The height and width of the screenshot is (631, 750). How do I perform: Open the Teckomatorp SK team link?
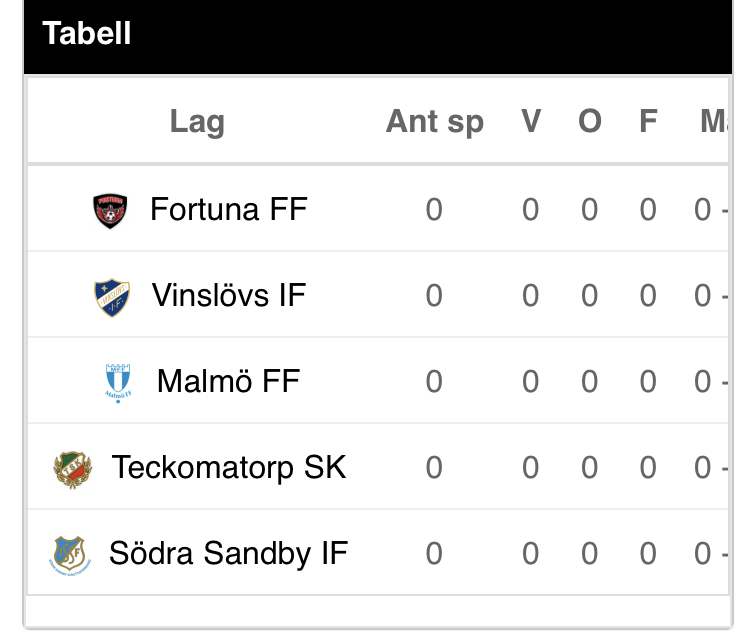coord(228,467)
